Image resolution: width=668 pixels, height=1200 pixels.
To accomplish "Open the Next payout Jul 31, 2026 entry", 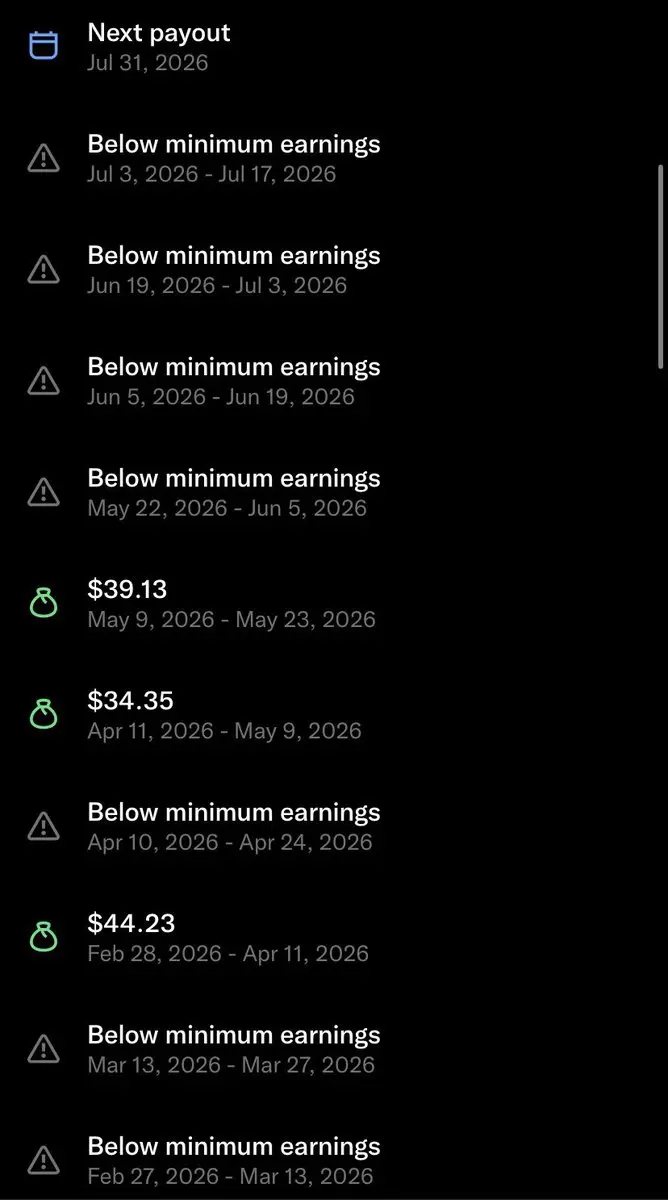I will pyautogui.click(x=334, y=47).
